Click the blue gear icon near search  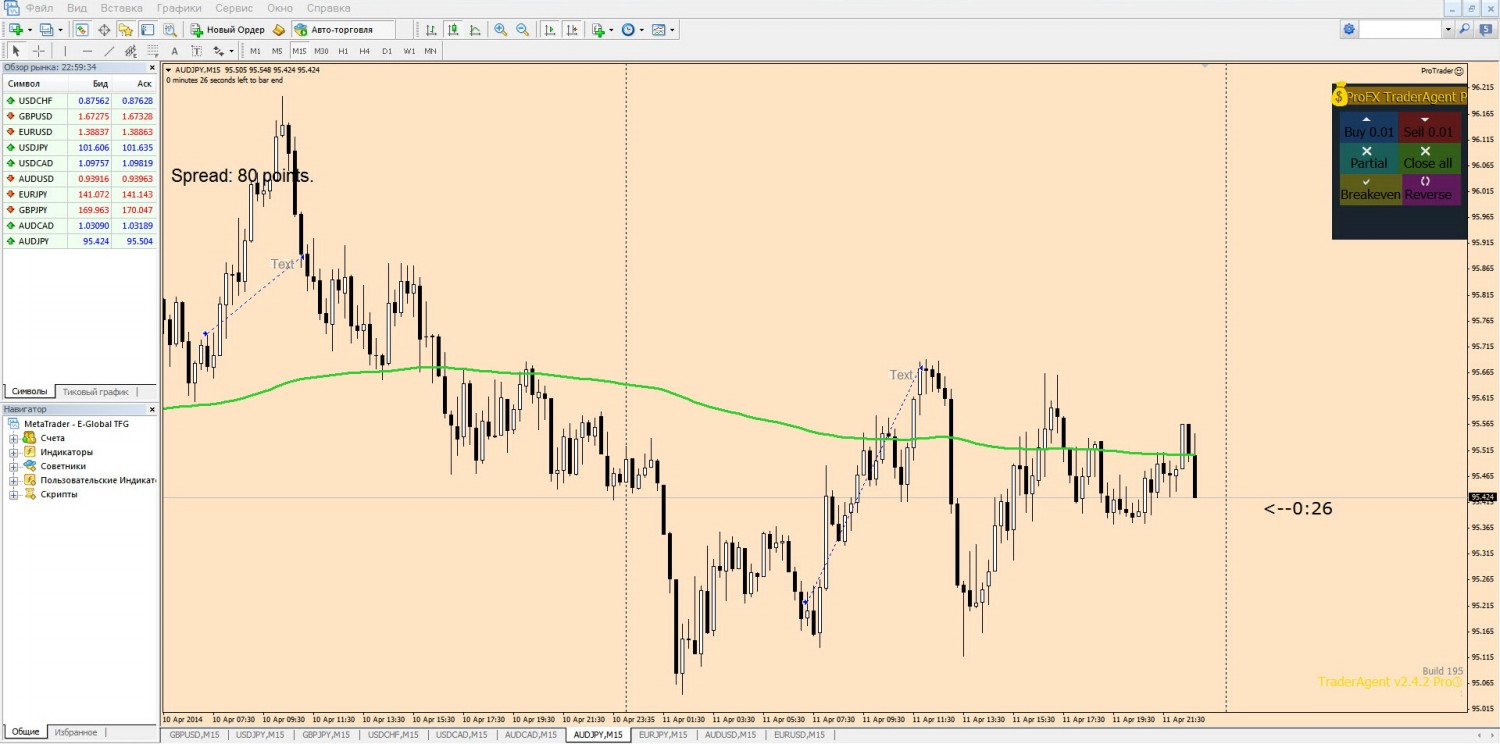[x=1350, y=30]
